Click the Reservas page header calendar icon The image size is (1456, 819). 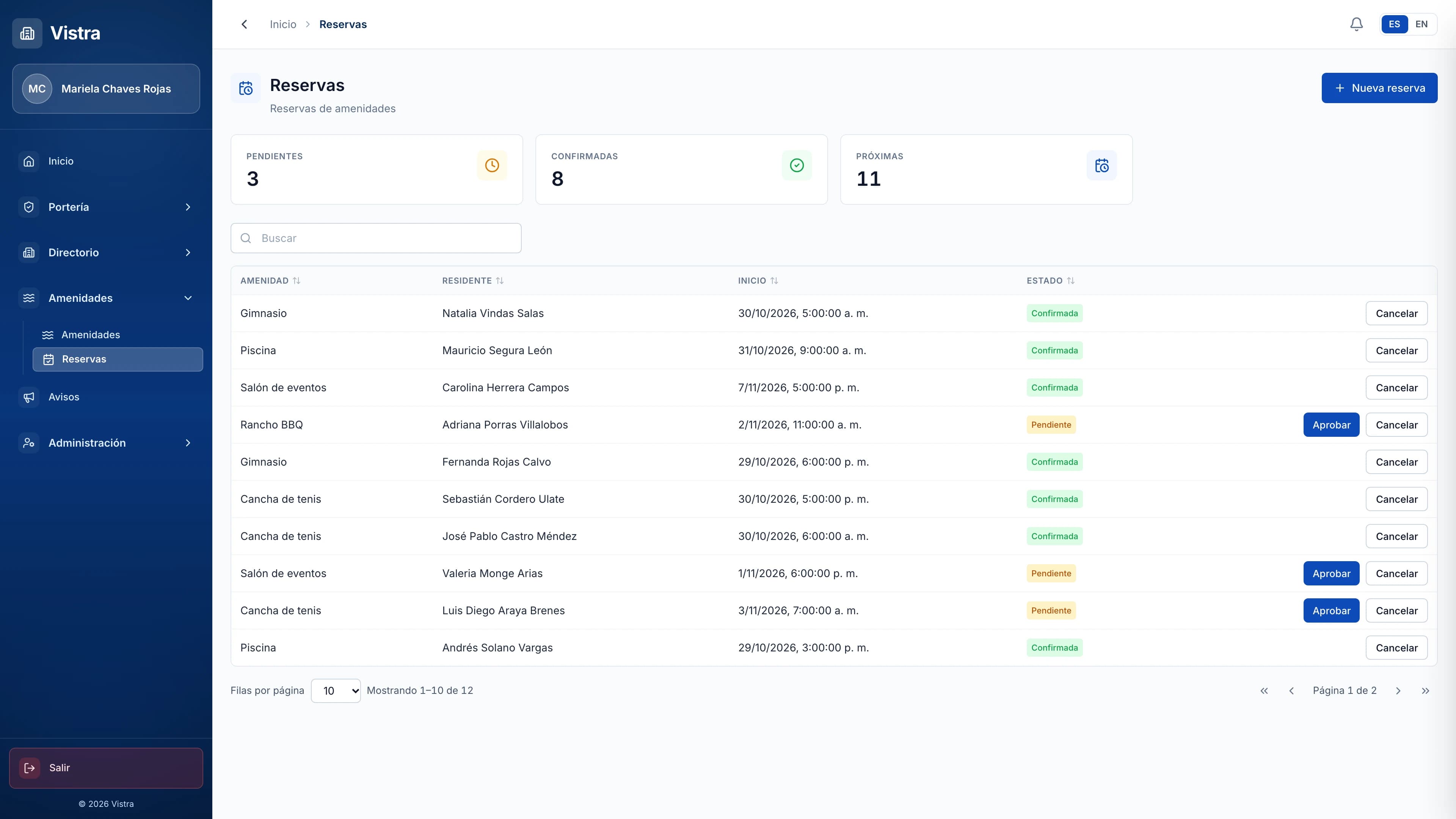tap(245, 88)
